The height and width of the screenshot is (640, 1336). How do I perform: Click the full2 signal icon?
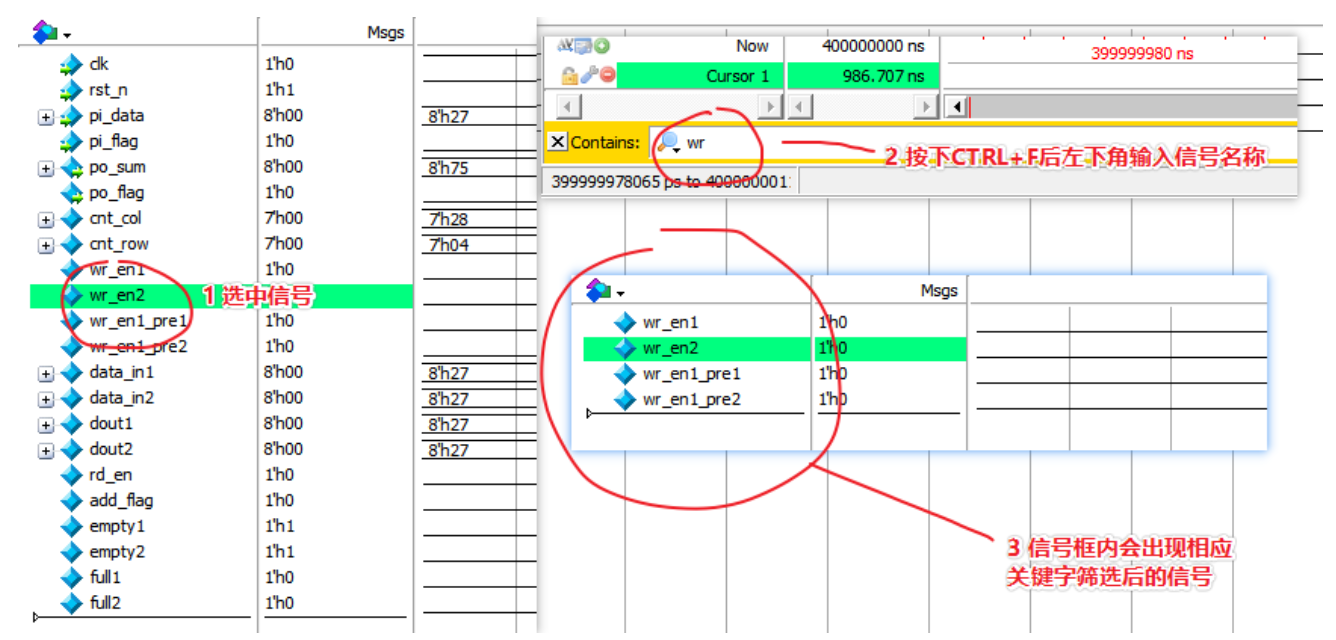(69, 601)
